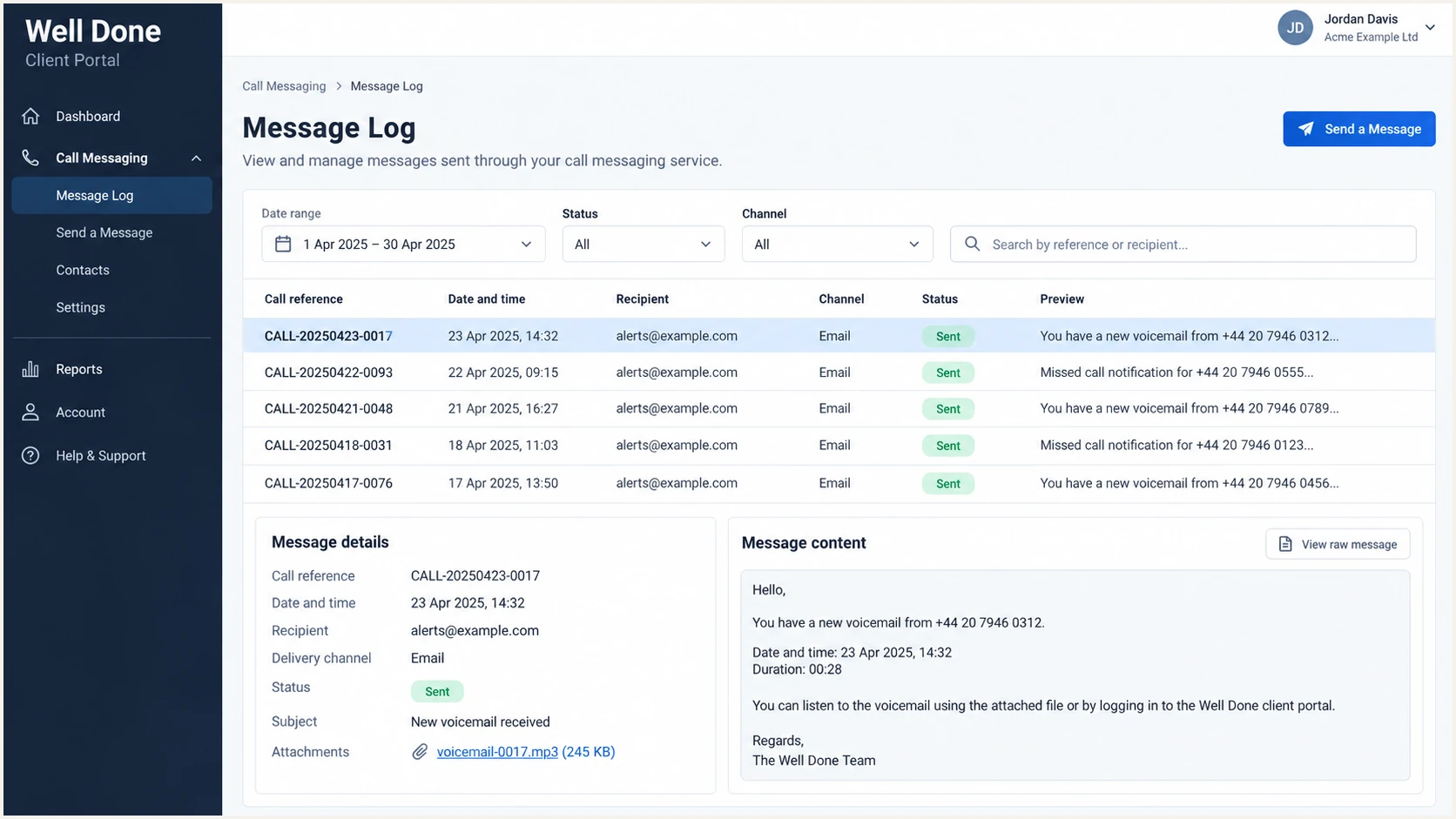Click the Help & Support question icon

click(x=30, y=455)
